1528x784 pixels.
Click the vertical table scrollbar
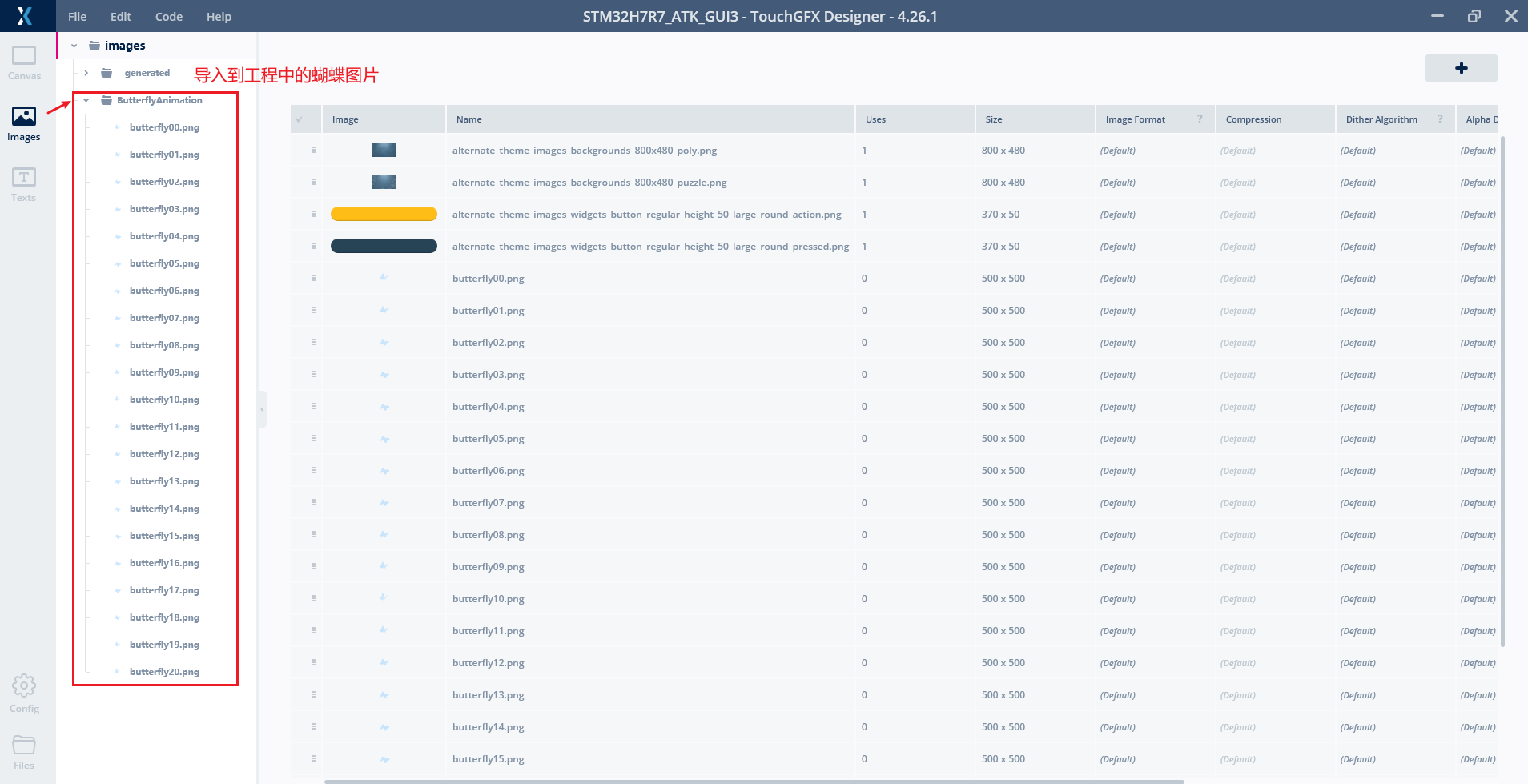1502,392
